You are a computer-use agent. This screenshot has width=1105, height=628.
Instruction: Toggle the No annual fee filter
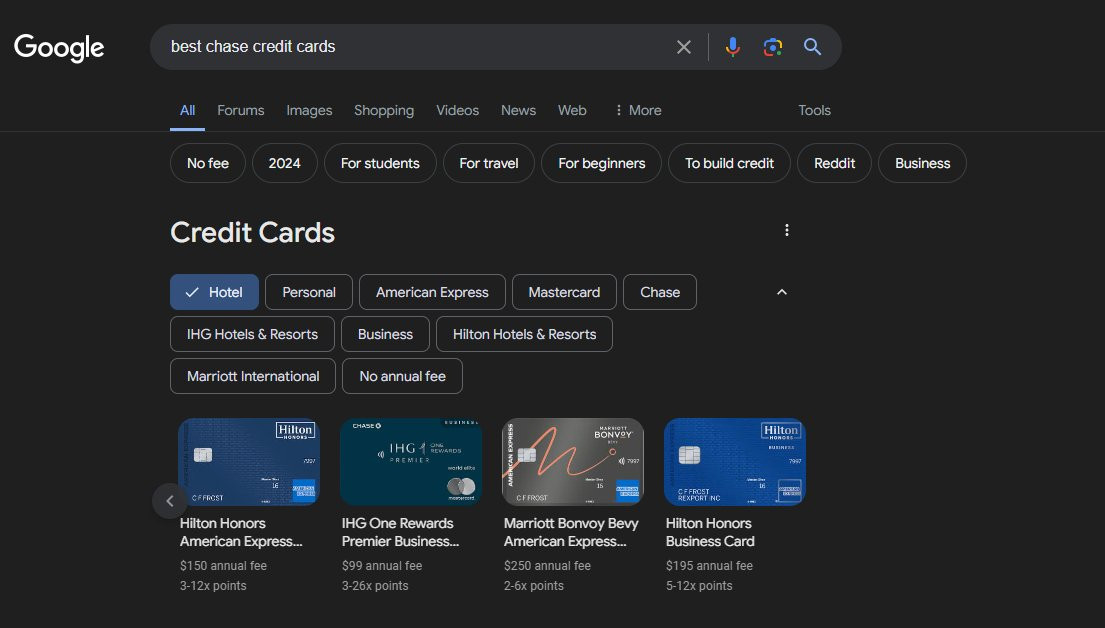(402, 376)
